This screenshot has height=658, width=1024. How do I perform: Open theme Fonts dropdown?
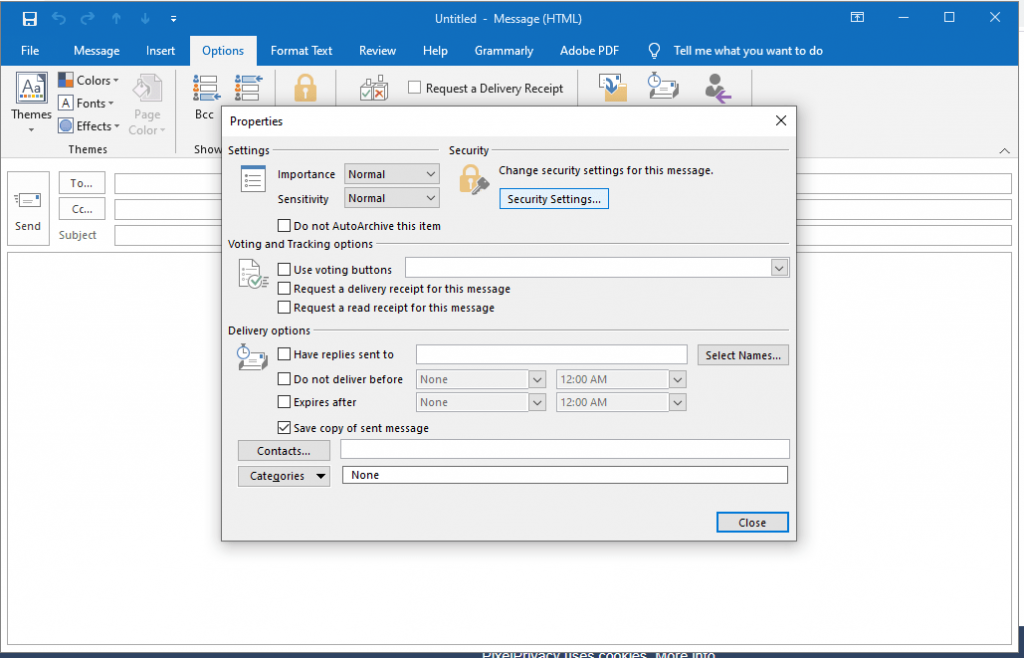click(86, 103)
